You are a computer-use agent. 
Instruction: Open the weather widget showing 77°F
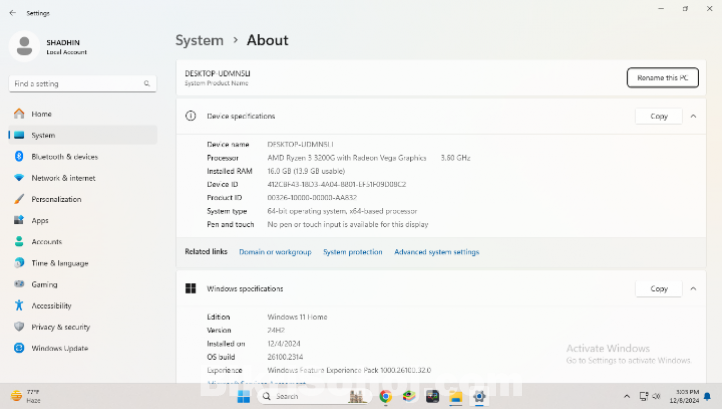coord(26,396)
